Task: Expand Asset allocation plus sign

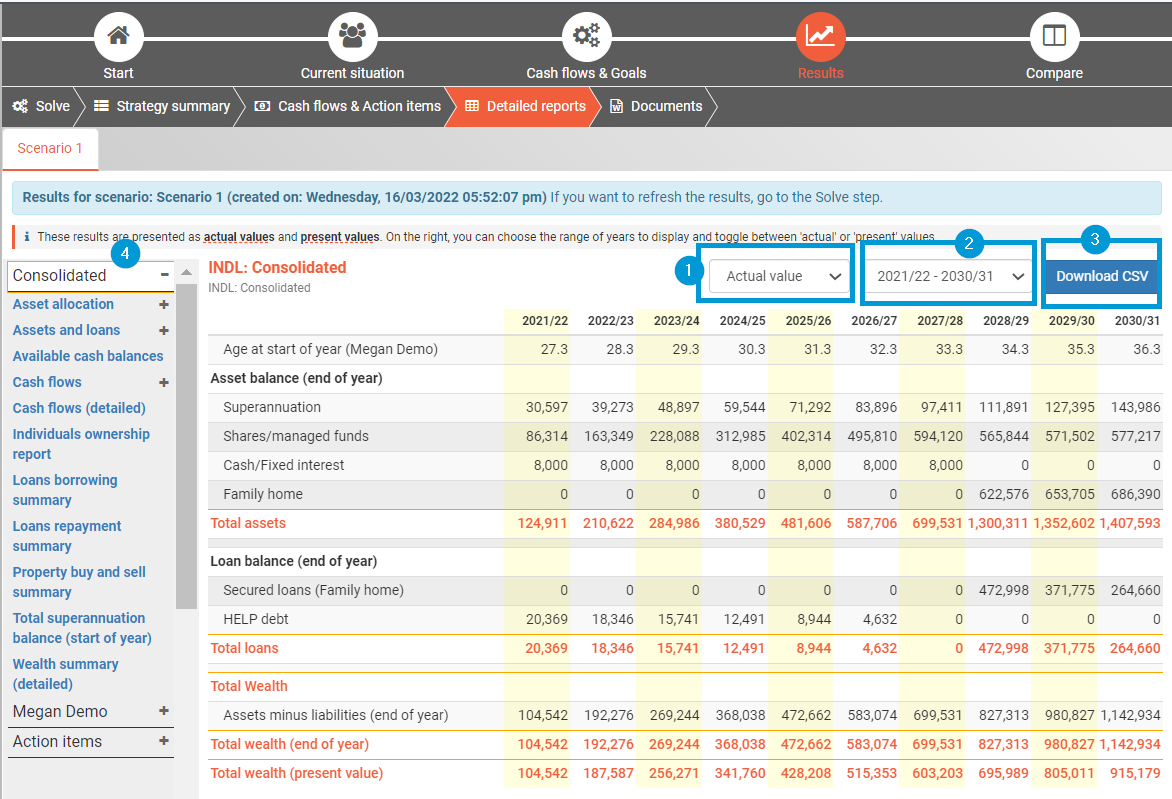Action: click(x=164, y=304)
